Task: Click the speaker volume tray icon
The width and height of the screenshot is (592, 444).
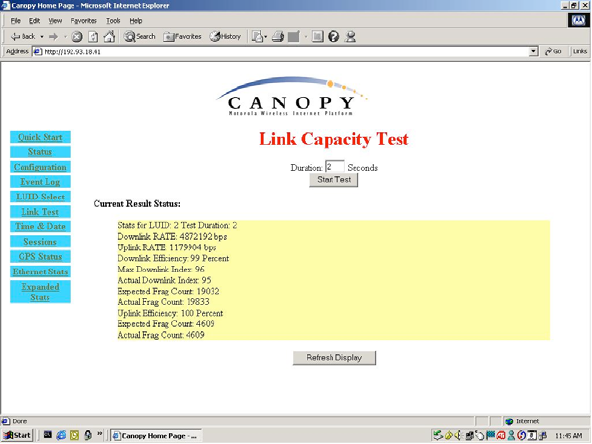Action: (x=458, y=436)
